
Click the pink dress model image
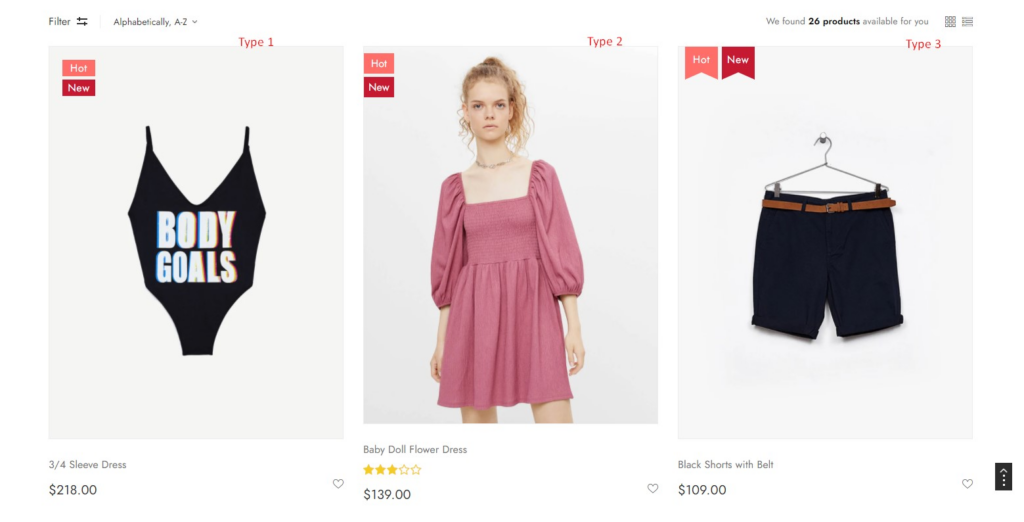click(x=511, y=235)
